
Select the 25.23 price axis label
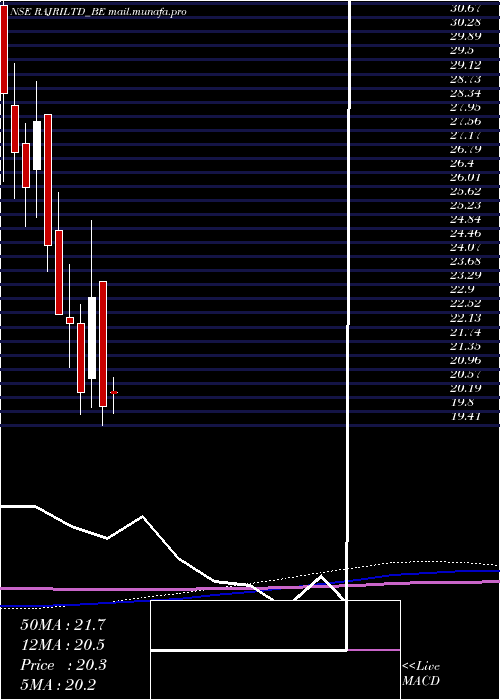pos(465,205)
